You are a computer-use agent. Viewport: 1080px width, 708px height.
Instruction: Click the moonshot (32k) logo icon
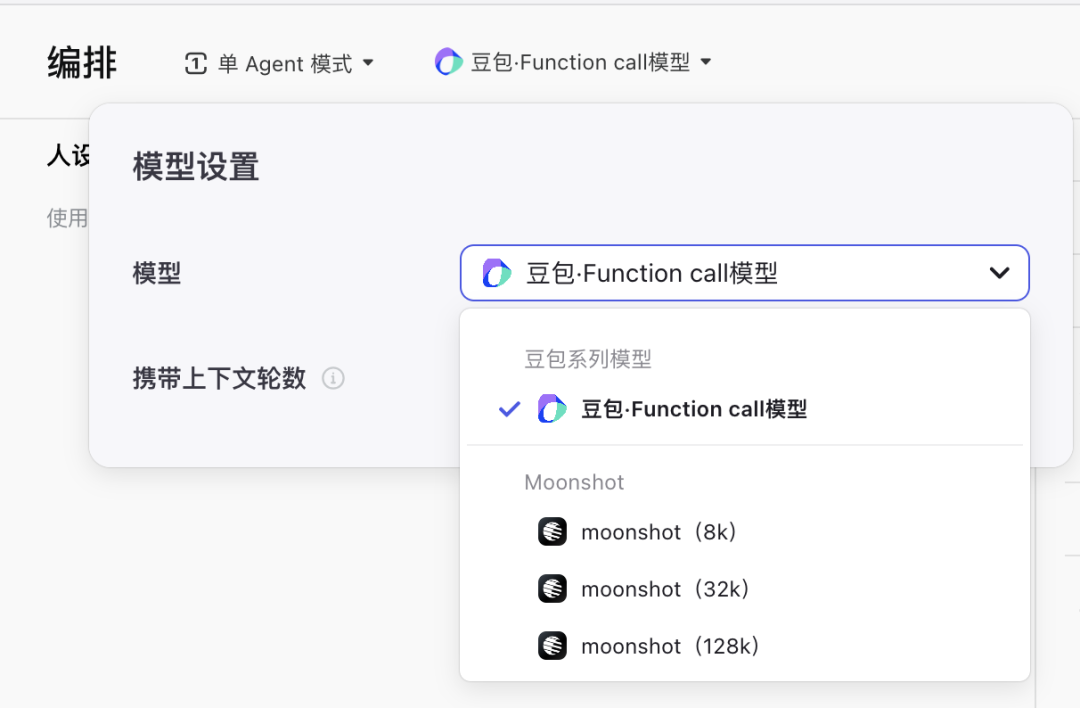click(x=552, y=589)
